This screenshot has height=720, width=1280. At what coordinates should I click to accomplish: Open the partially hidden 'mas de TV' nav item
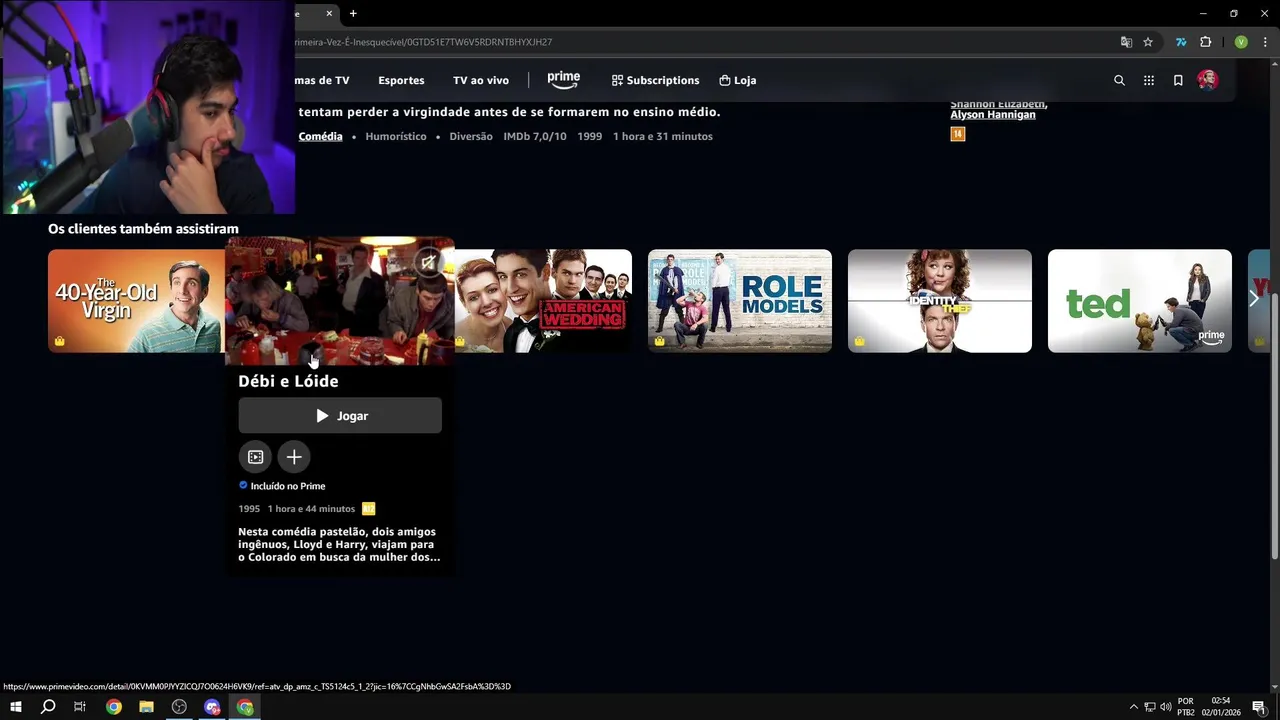322,80
